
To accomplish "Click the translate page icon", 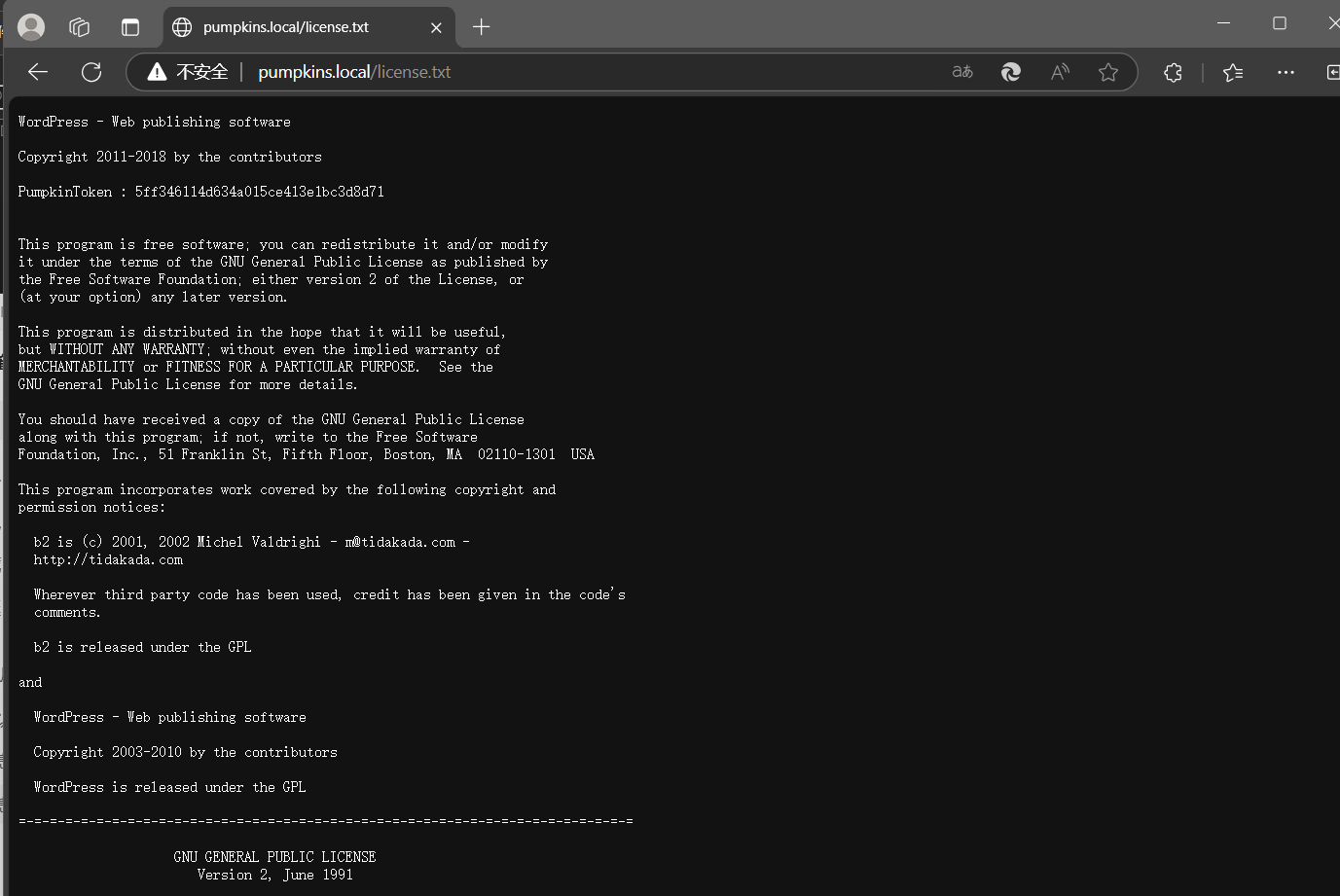I will 962,72.
